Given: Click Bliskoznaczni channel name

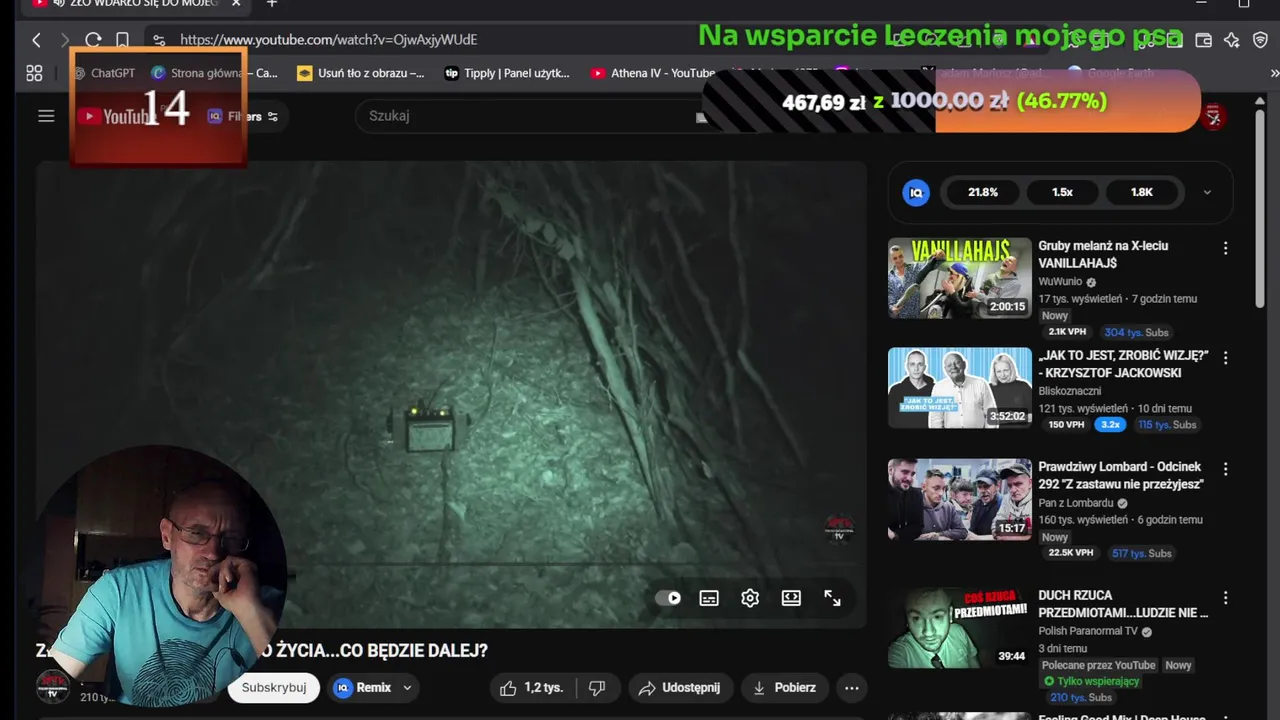Looking at the screenshot, I should pos(1070,391).
